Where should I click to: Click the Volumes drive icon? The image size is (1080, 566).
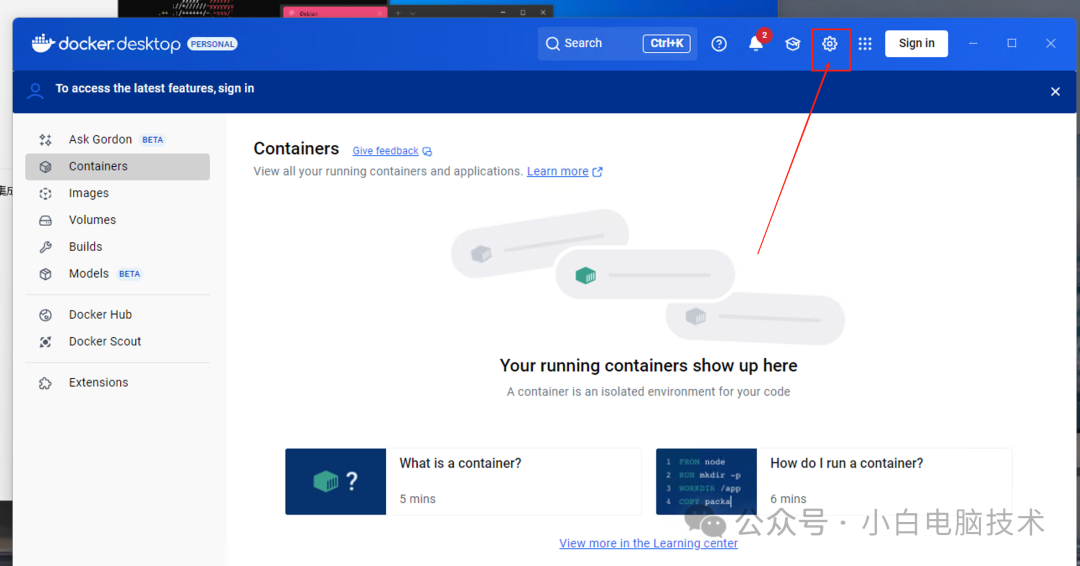click(x=45, y=220)
